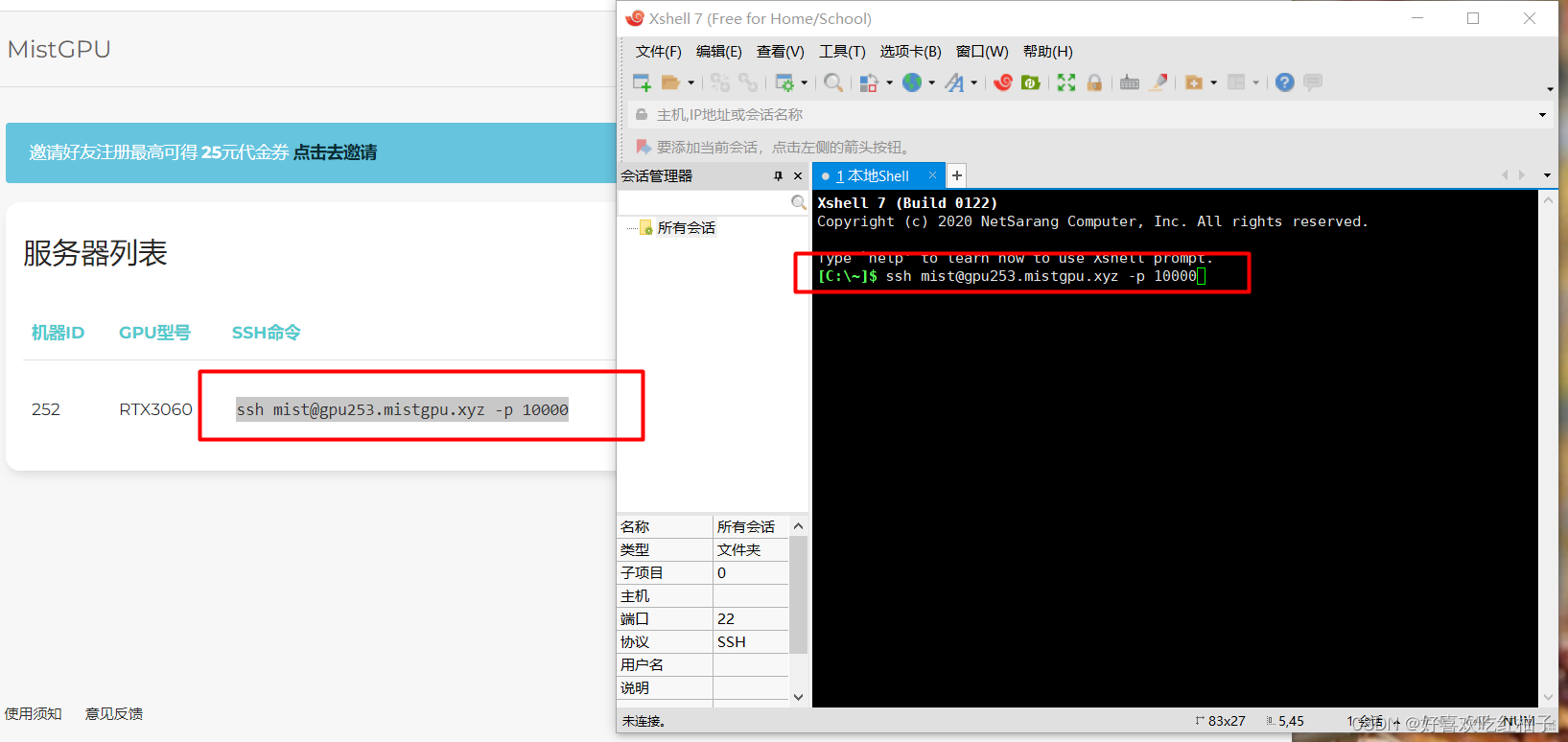The image size is (1568, 742).
Task: Click the scroll tabs left arrow
Action: (x=1505, y=175)
